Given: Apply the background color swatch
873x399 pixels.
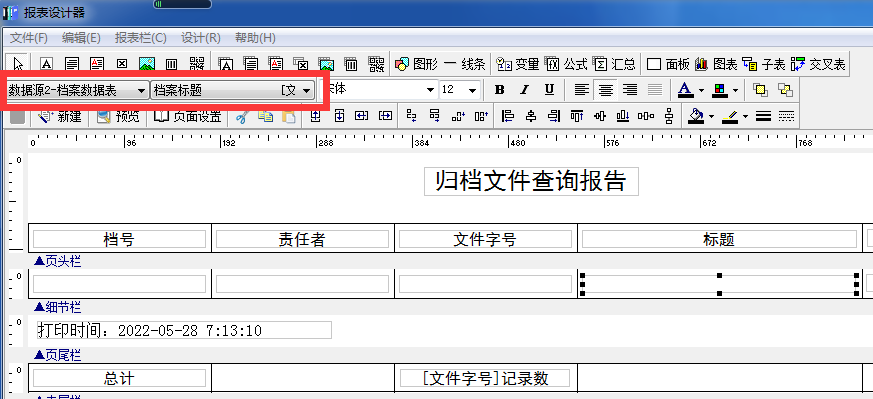Looking at the screenshot, I should [720, 90].
